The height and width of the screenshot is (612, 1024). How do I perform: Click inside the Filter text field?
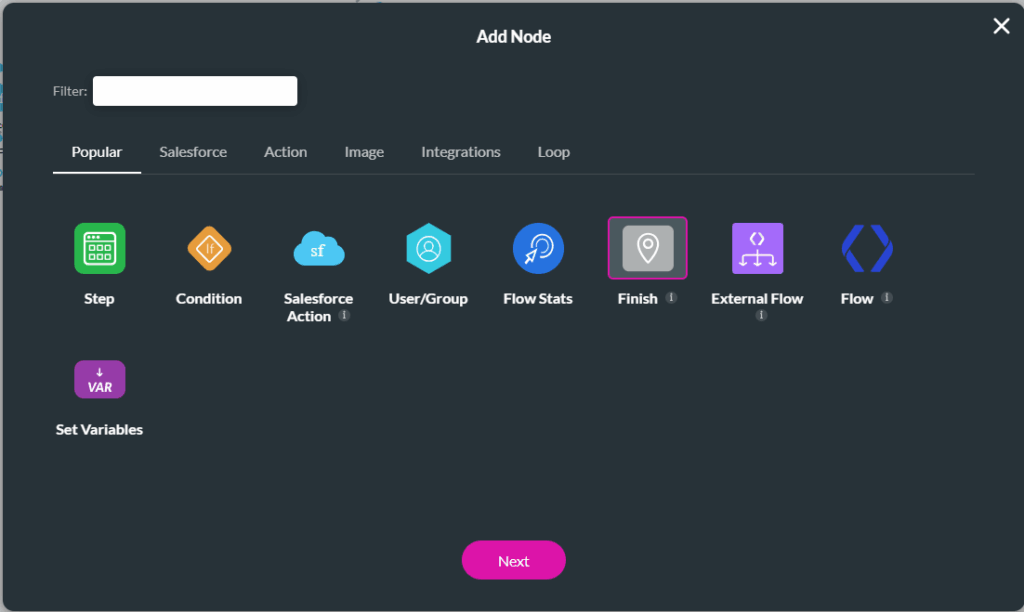tap(194, 90)
